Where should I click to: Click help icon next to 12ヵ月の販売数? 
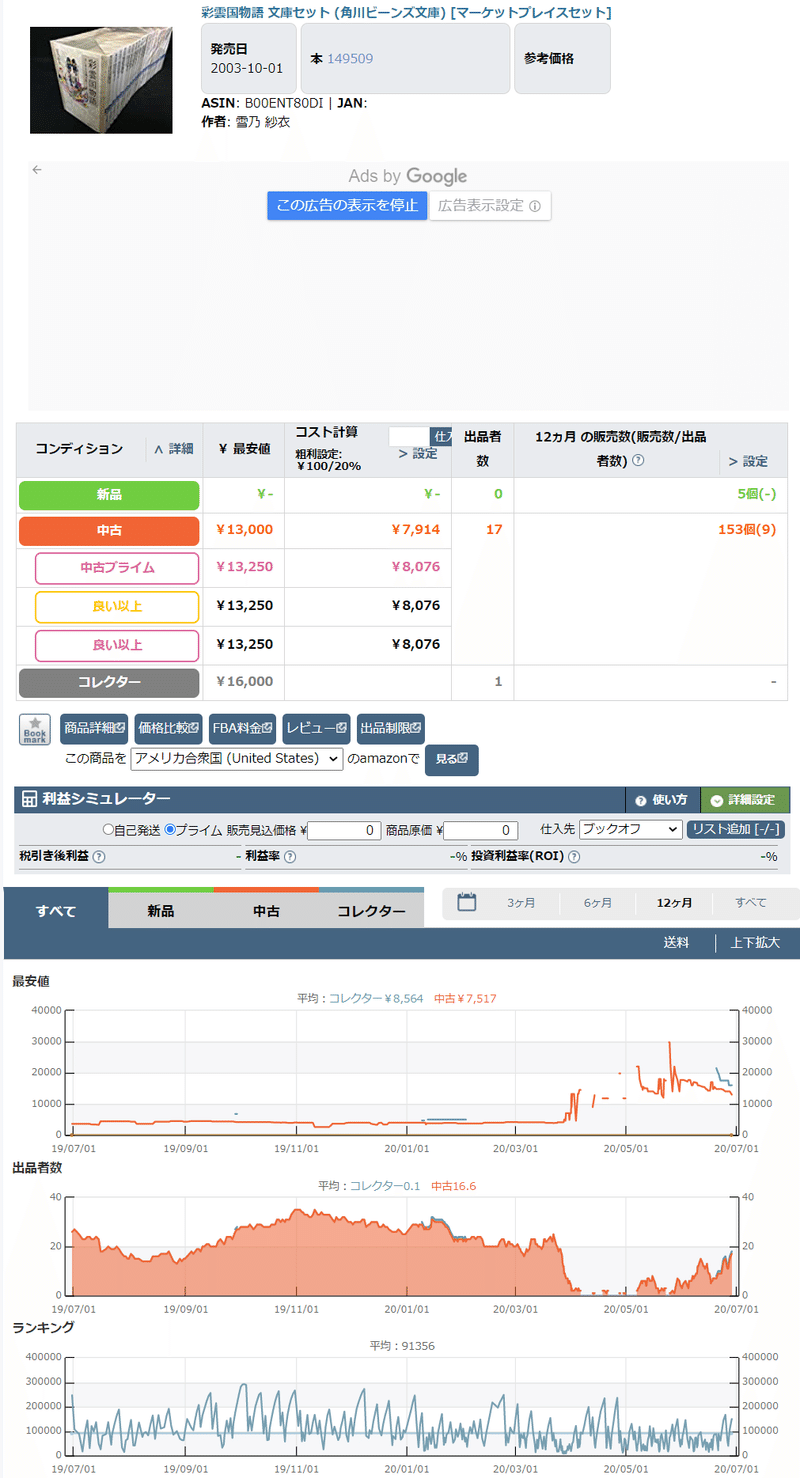click(x=638, y=461)
